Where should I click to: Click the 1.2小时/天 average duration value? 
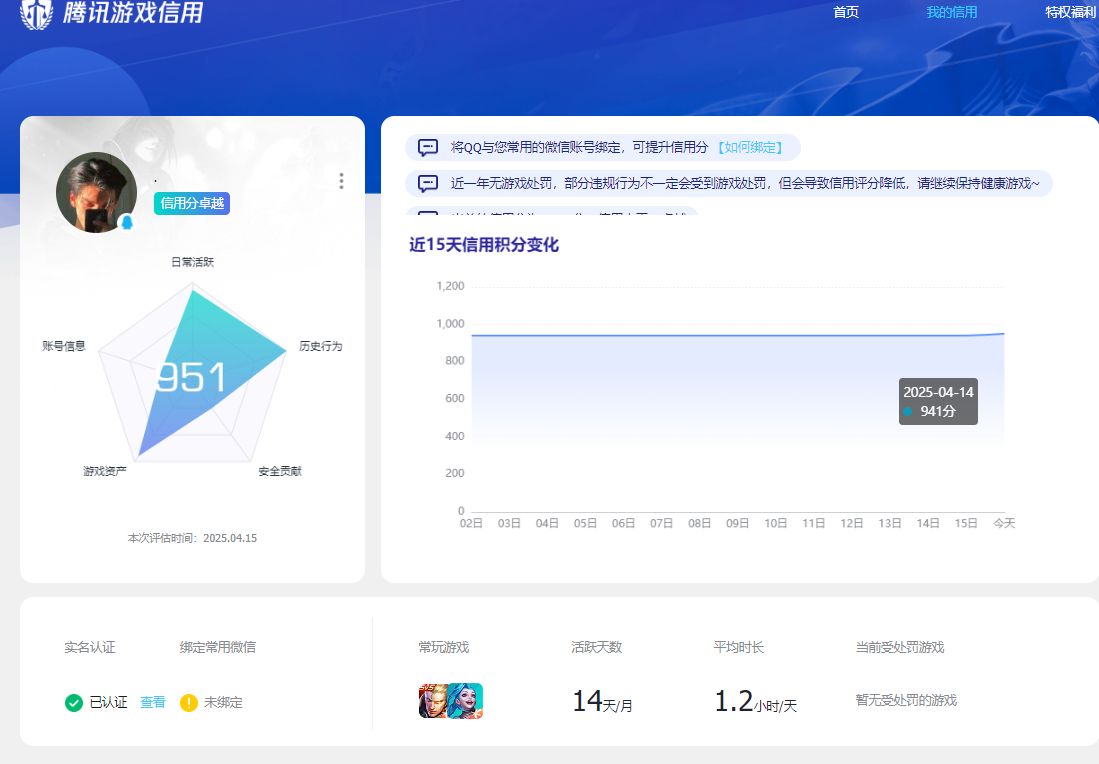coord(756,702)
